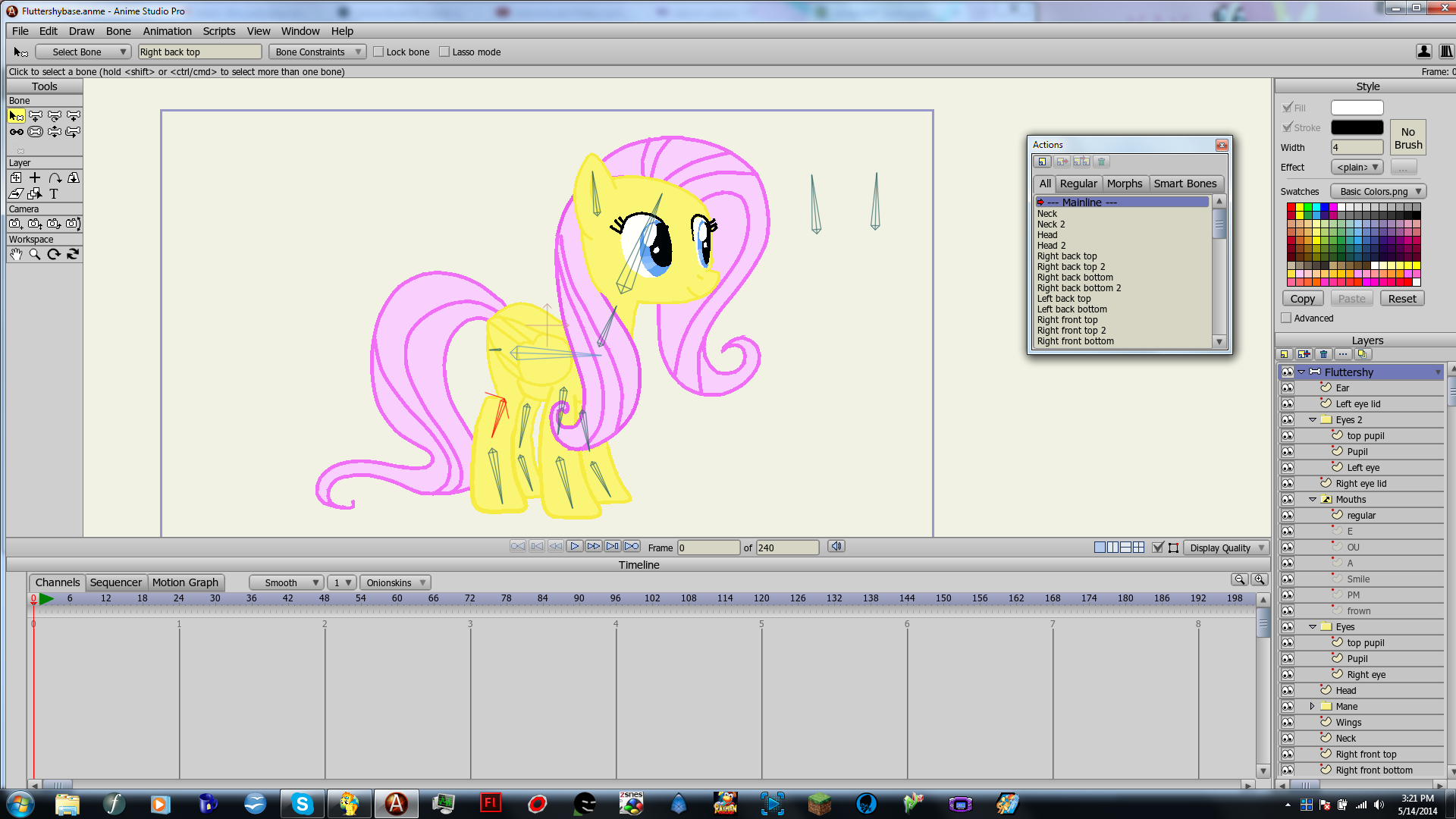
Task: Select the Zoom Workspace magnifier tool
Action: coord(35,255)
